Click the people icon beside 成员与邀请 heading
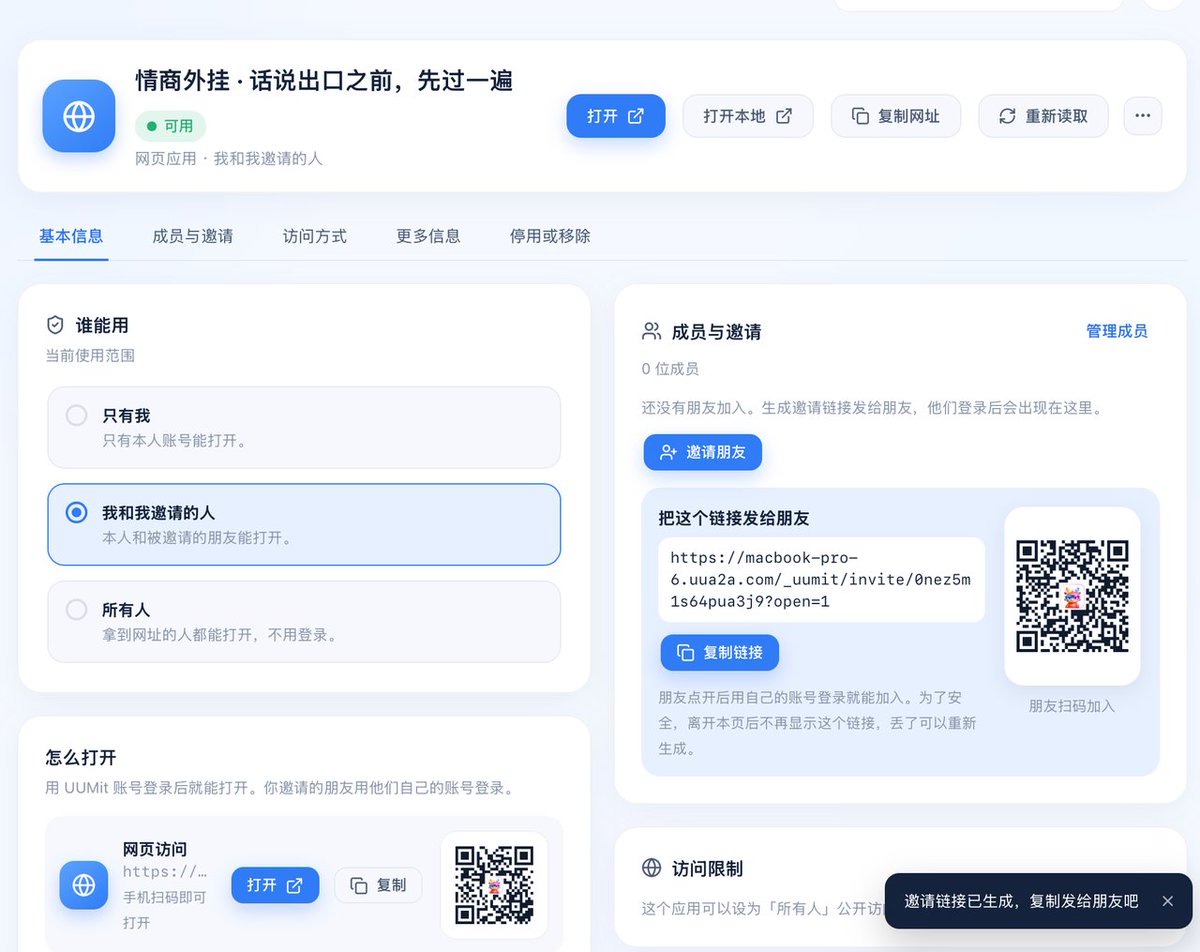Viewport: 1200px width, 952px height. pyautogui.click(x=652, y=331)
